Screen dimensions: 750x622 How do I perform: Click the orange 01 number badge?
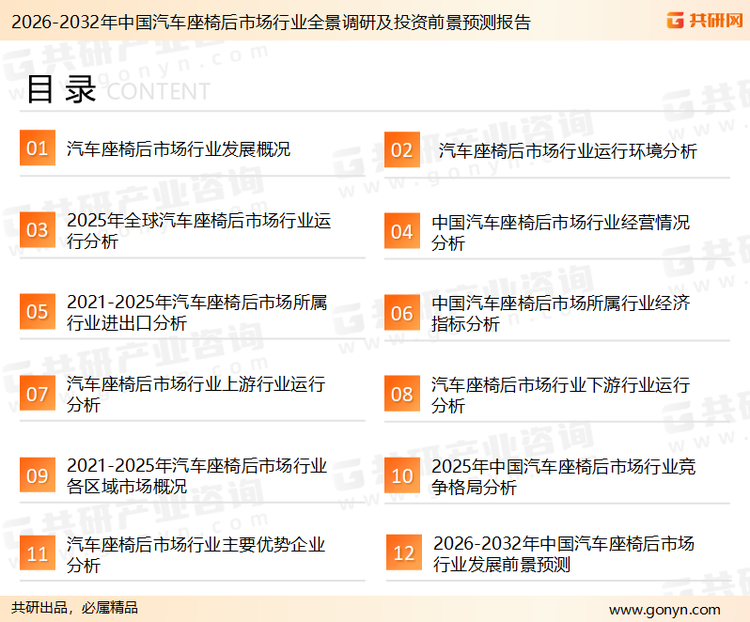coord(37,148)
